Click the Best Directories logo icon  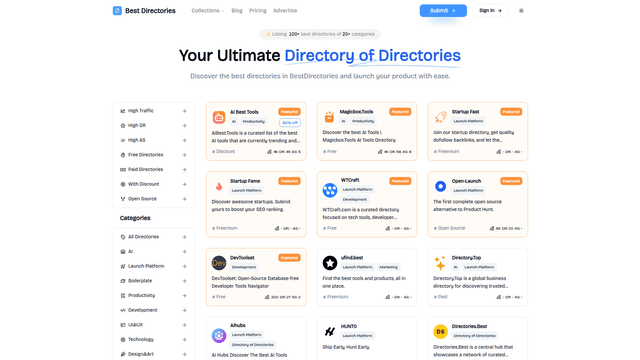coord(117,11)
